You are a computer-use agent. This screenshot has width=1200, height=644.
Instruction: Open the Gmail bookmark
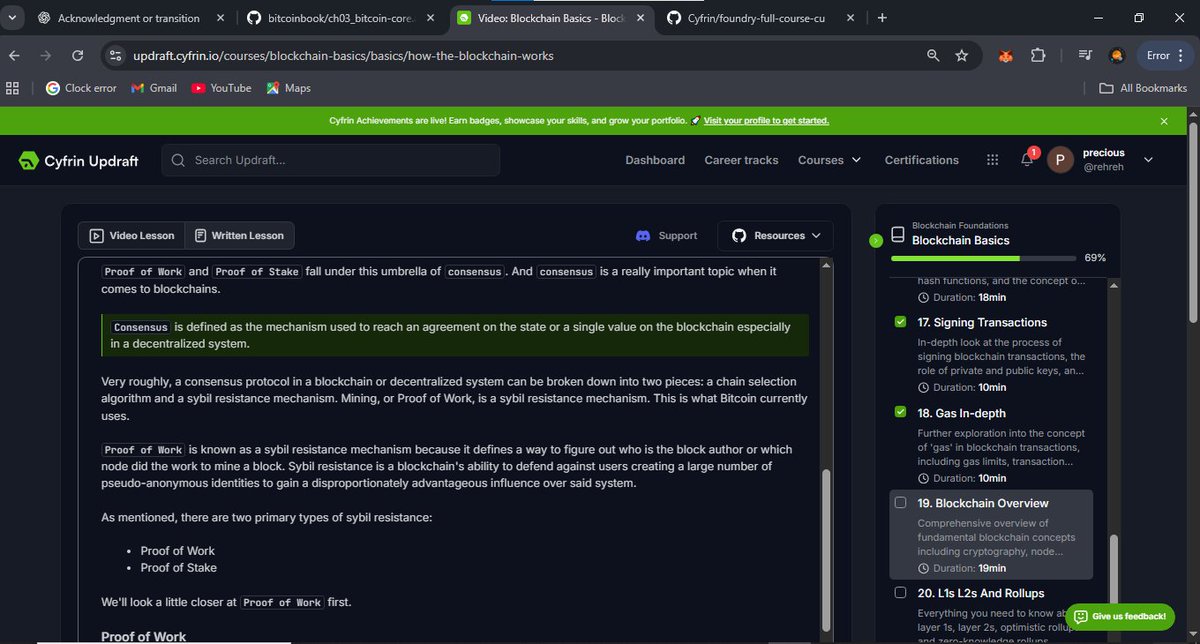pos(154,88)
